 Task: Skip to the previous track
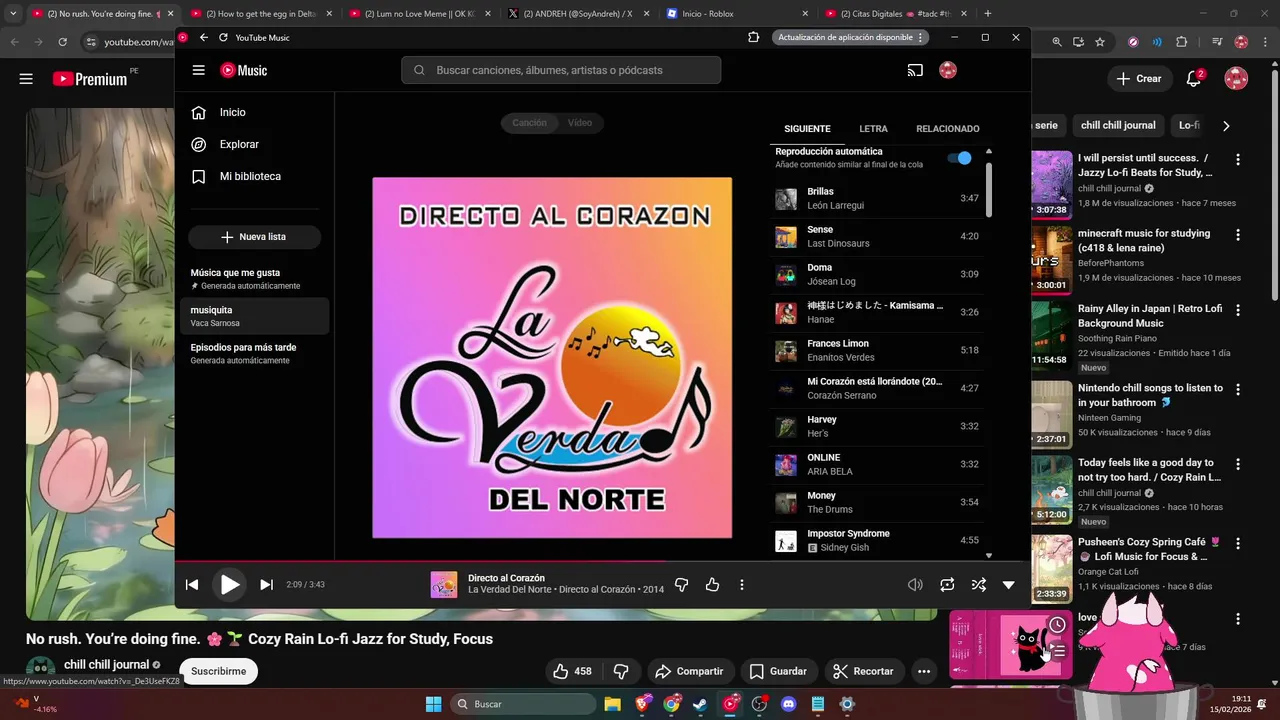coord(192,585)
